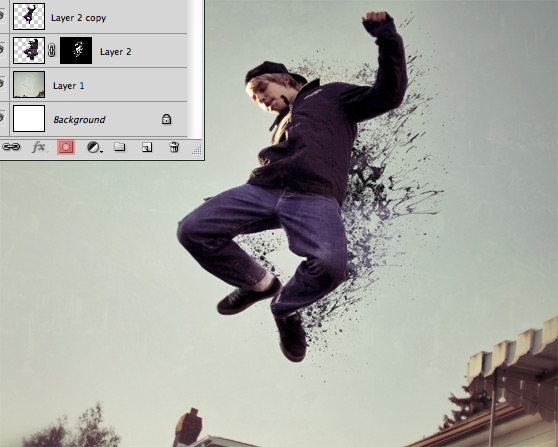Select the black Layer 2 mask thumbnail

click(76, 51)
